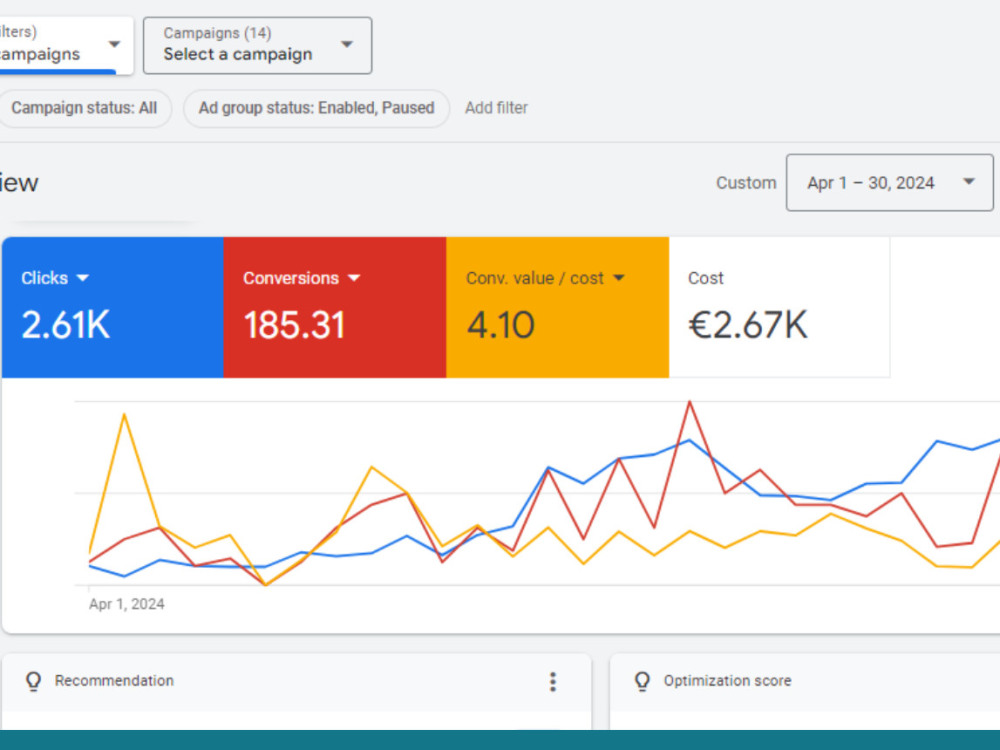Click the €2.67K cost value
The width and height of the screenshot is (1000, 750).
tap(747, 325)
